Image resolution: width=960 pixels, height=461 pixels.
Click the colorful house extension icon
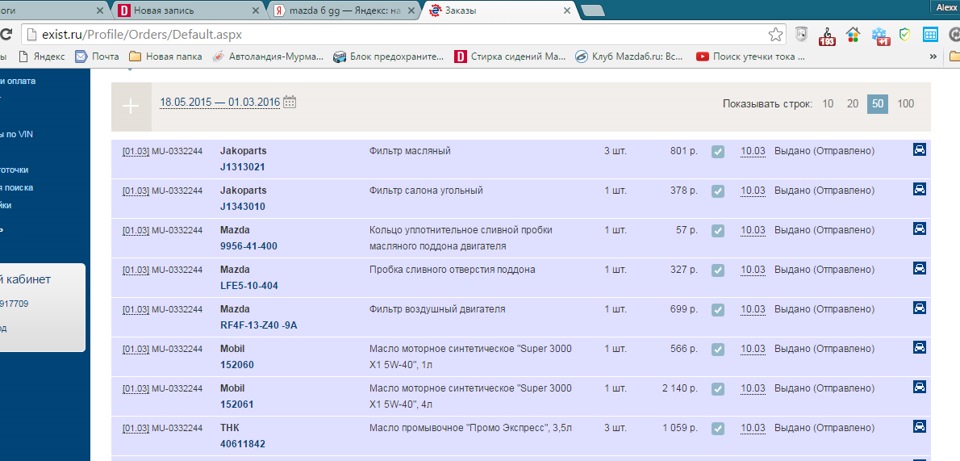click(853, 35)
